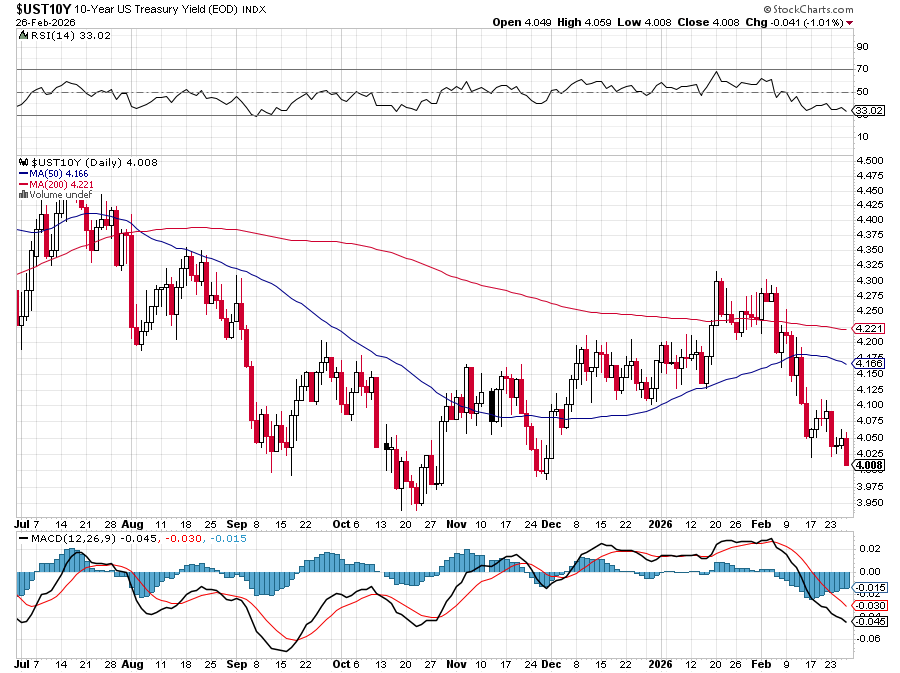Click the blue MA(50) legend line swatch
900x673 pixels.
coord(24,173)
